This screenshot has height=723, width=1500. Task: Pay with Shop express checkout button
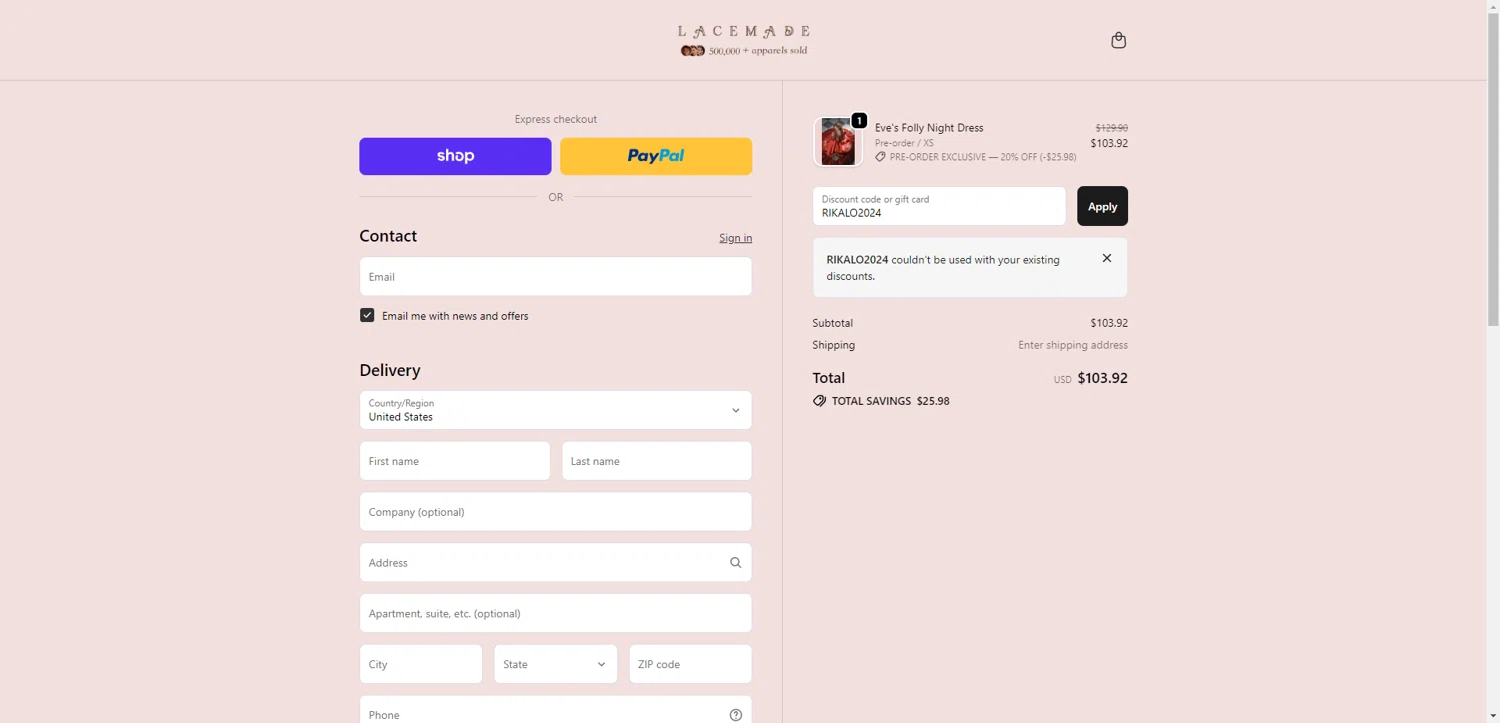point(455,156)
